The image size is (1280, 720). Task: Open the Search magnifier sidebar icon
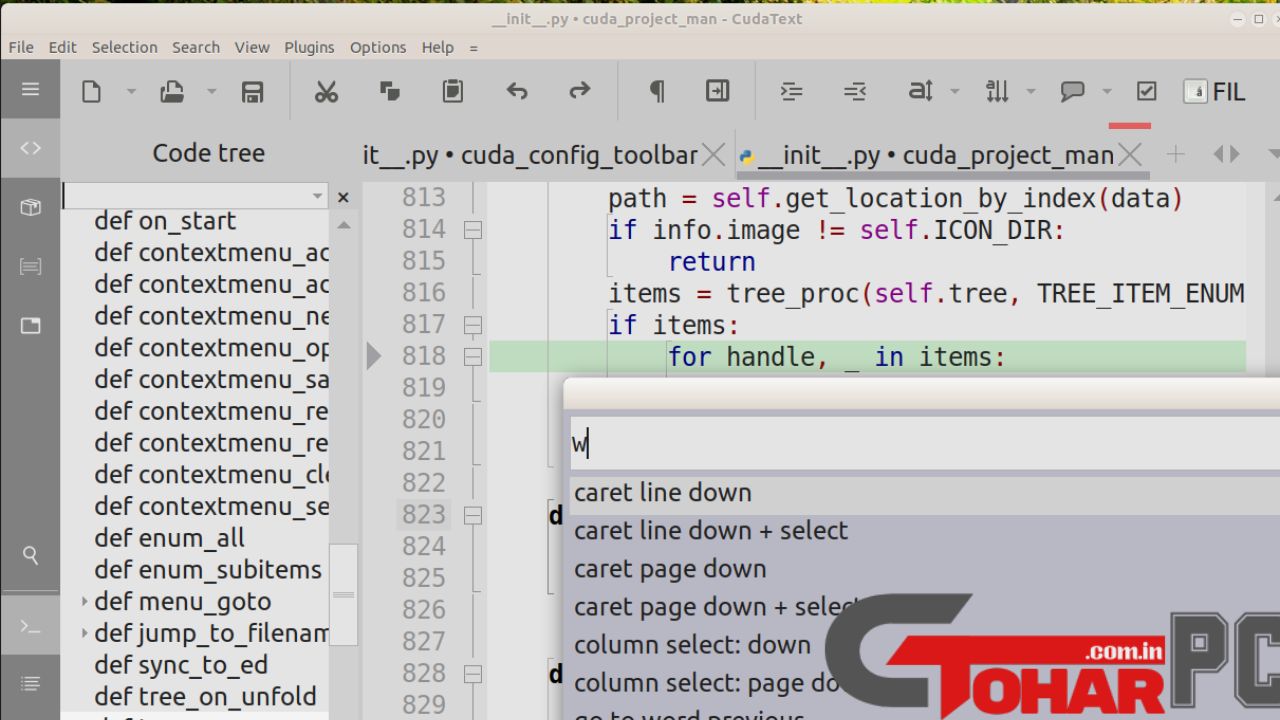pyautogui.click(x=30, y=555)
